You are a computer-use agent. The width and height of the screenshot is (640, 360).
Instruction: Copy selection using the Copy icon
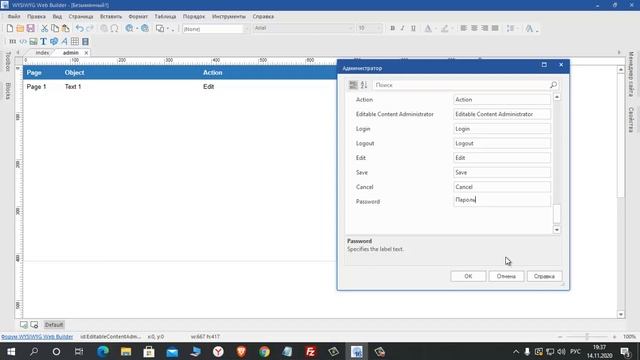click(x=55, y=28)
